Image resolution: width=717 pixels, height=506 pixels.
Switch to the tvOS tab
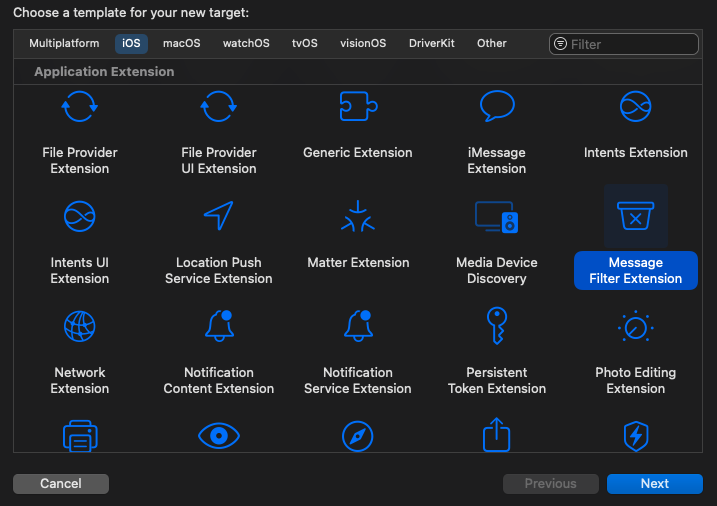305,43
